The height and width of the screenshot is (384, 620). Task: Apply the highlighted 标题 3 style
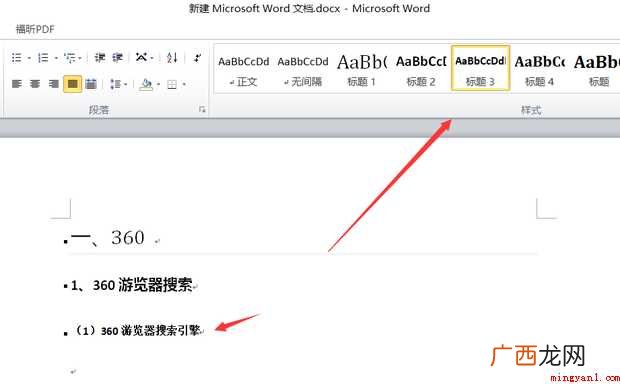(x=480, y=68)
